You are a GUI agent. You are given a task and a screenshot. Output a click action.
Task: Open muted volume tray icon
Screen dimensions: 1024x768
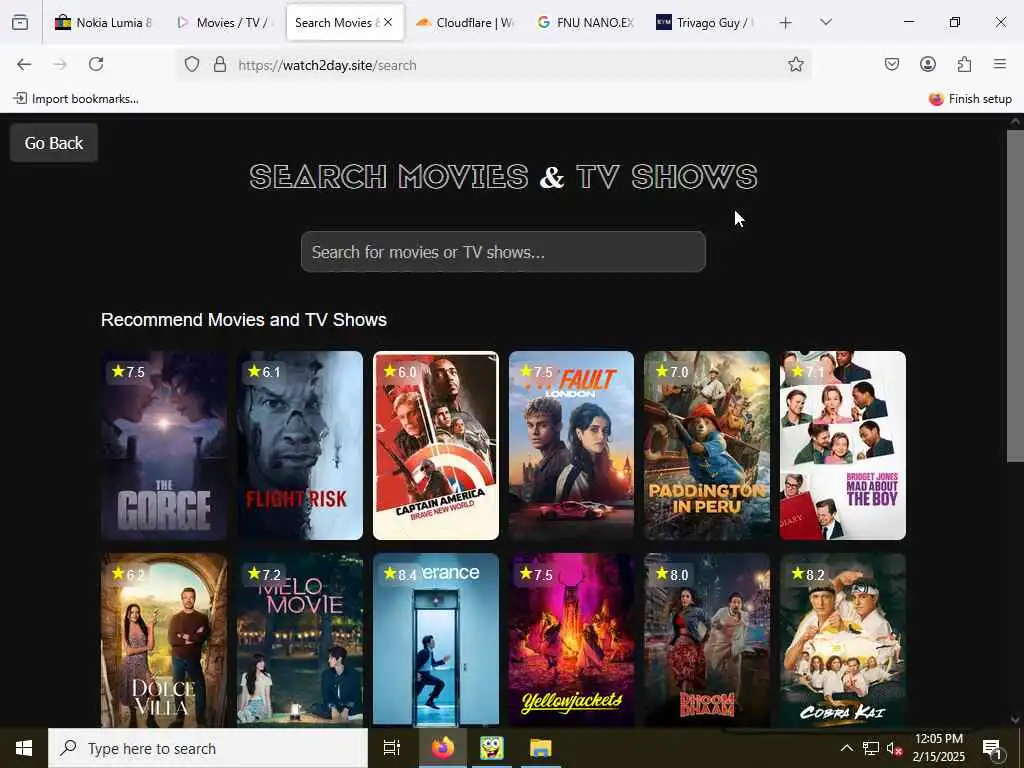tap(894, 748)
